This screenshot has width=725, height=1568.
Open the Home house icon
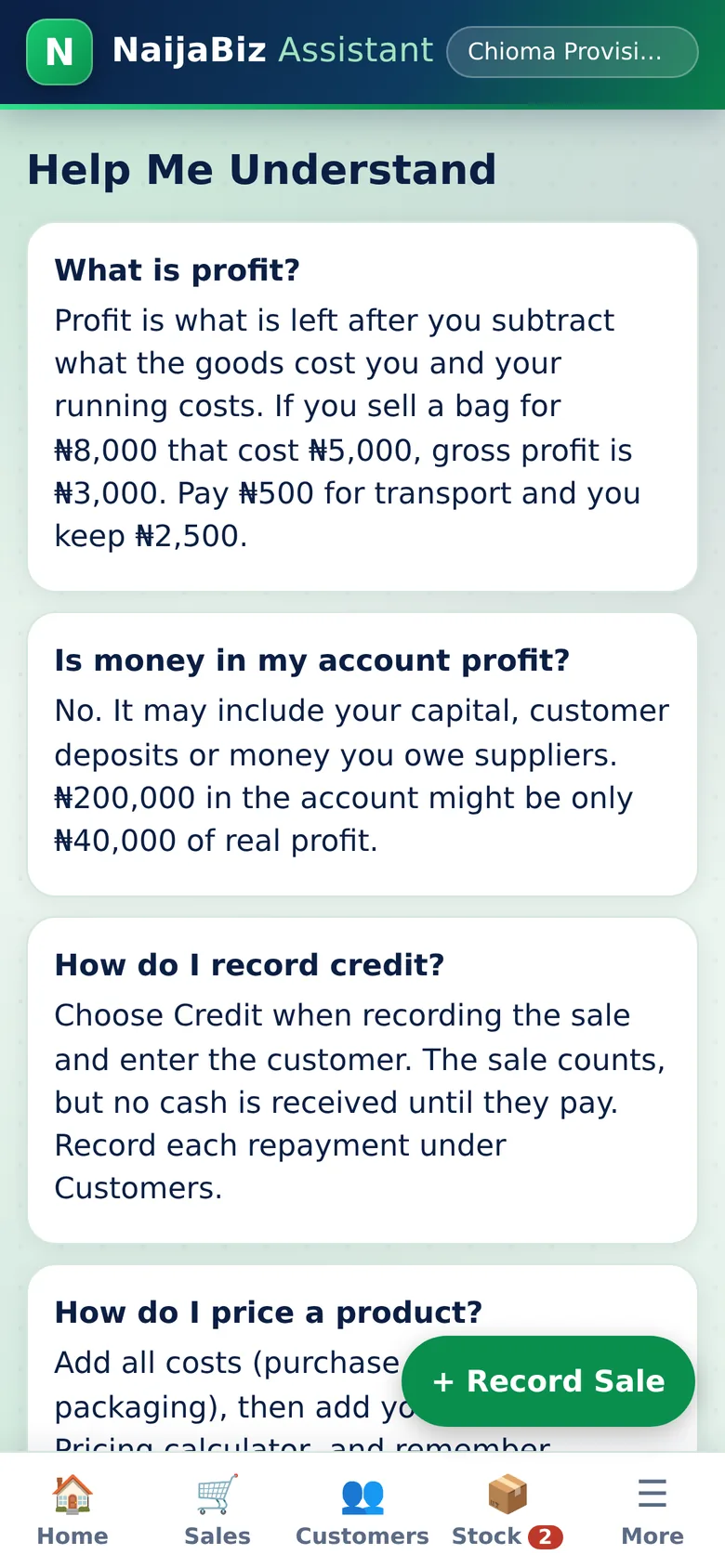(72, 1494)
